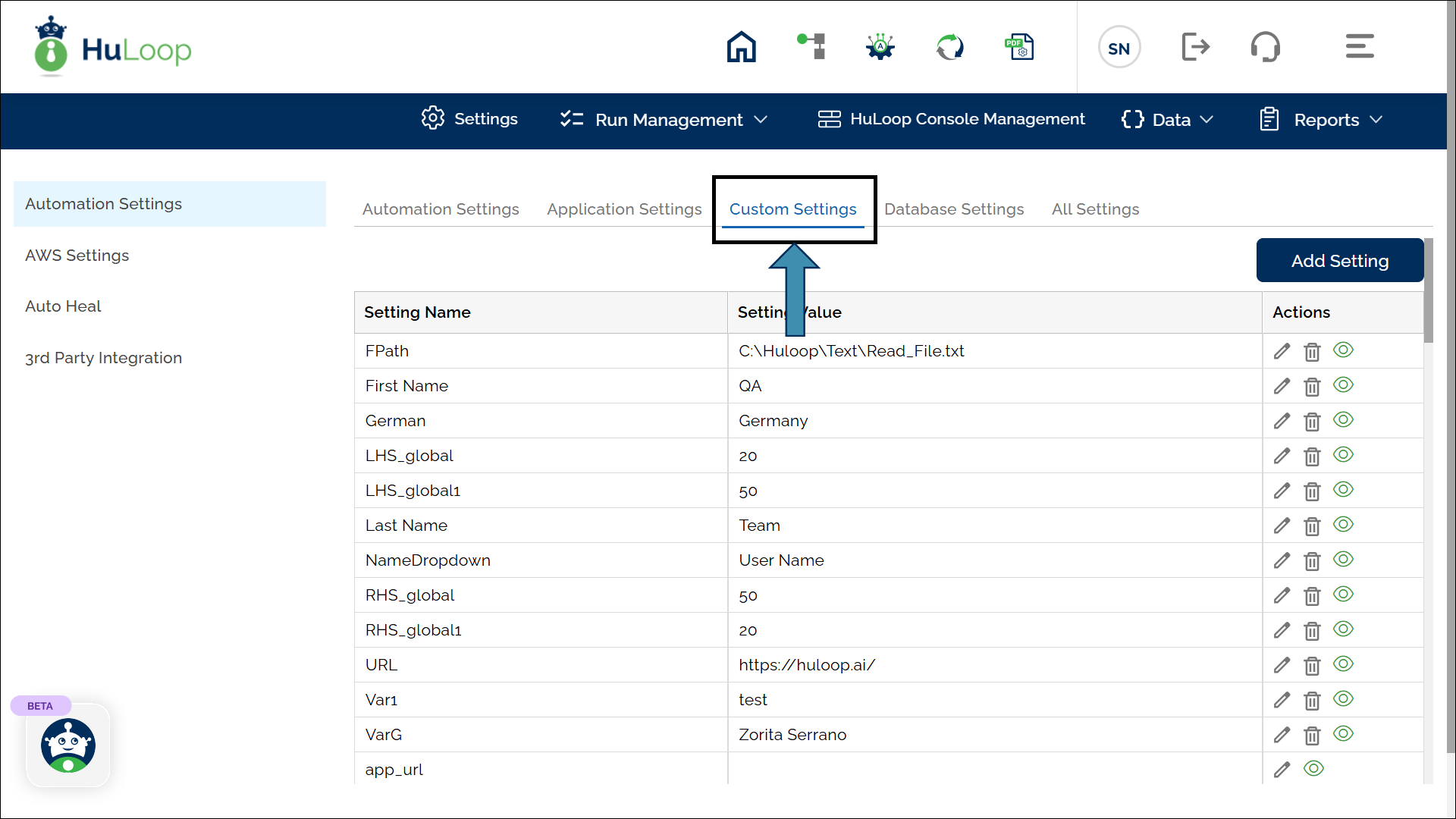
Task: Click the Home icon in the top bar
Action: (741, 47)
